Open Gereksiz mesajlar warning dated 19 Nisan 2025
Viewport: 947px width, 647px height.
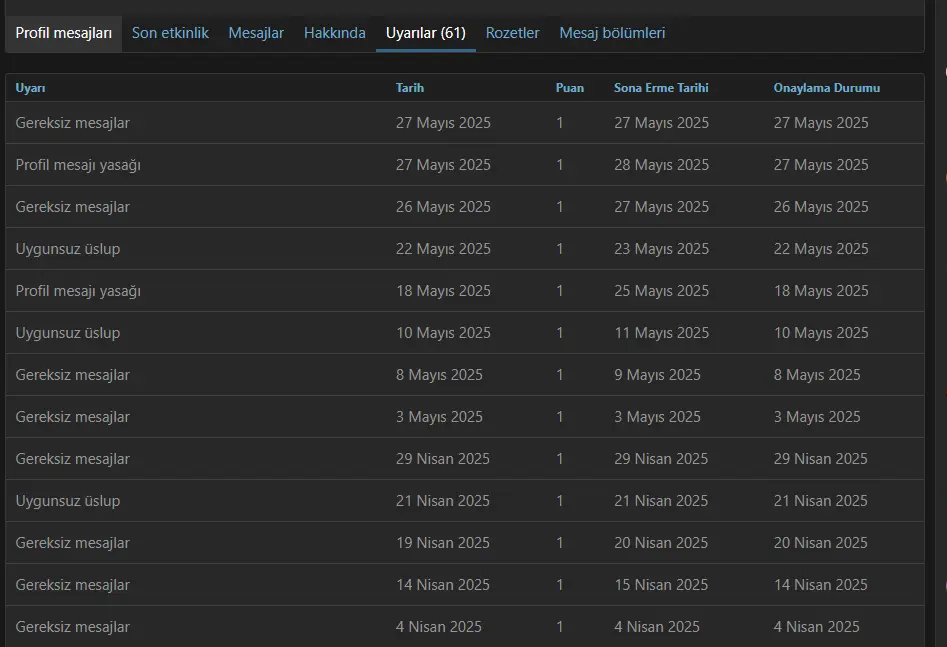[72, 543]
